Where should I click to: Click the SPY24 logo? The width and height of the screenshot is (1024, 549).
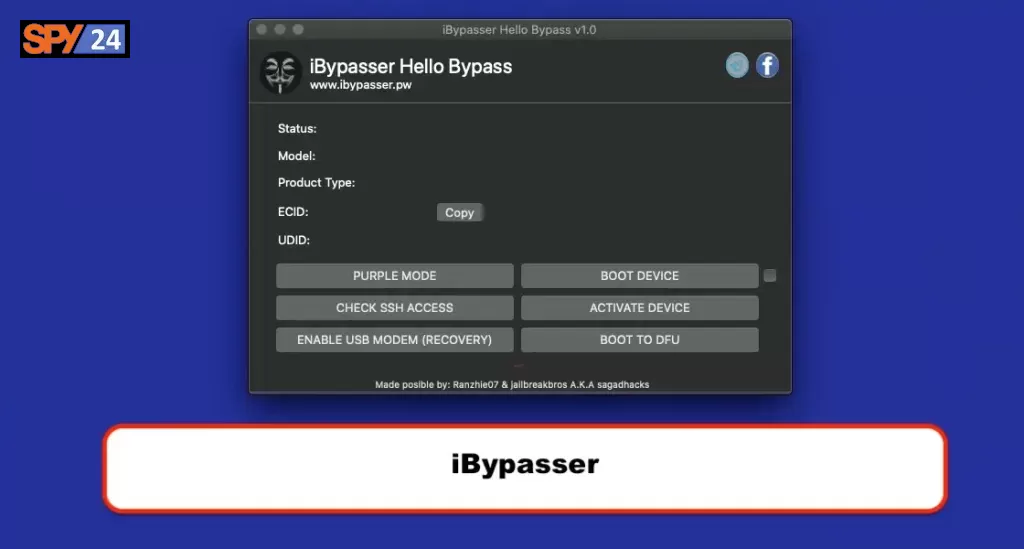(x=74, y=39)
